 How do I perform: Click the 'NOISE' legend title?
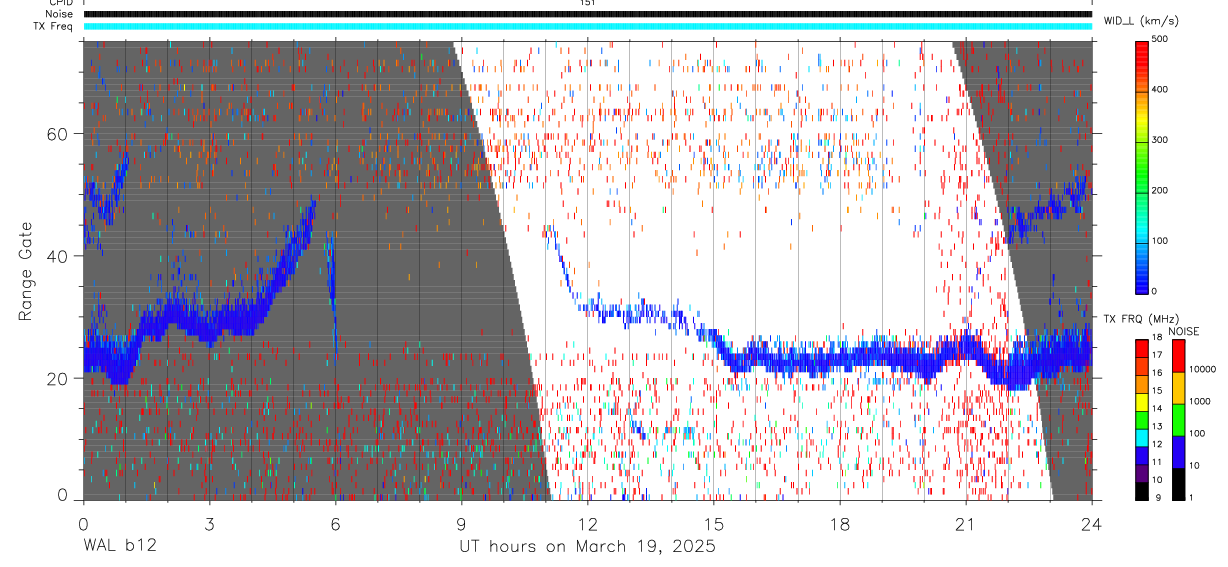point(1183,331)
